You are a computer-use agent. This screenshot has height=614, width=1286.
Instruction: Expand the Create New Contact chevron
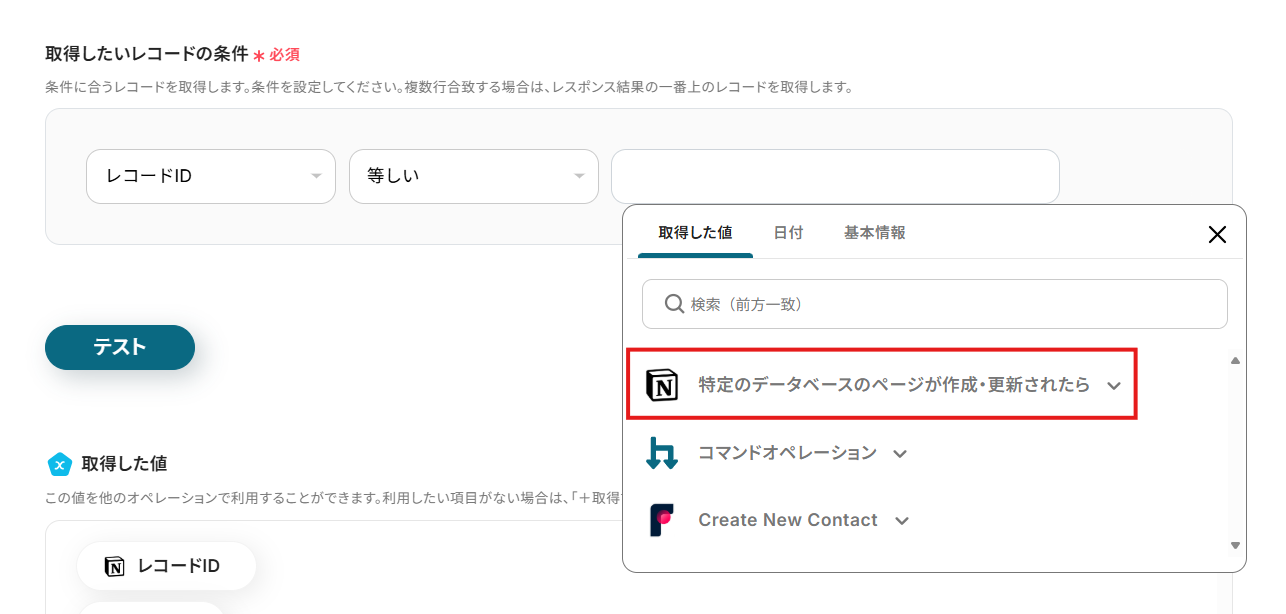coord(902,521)
